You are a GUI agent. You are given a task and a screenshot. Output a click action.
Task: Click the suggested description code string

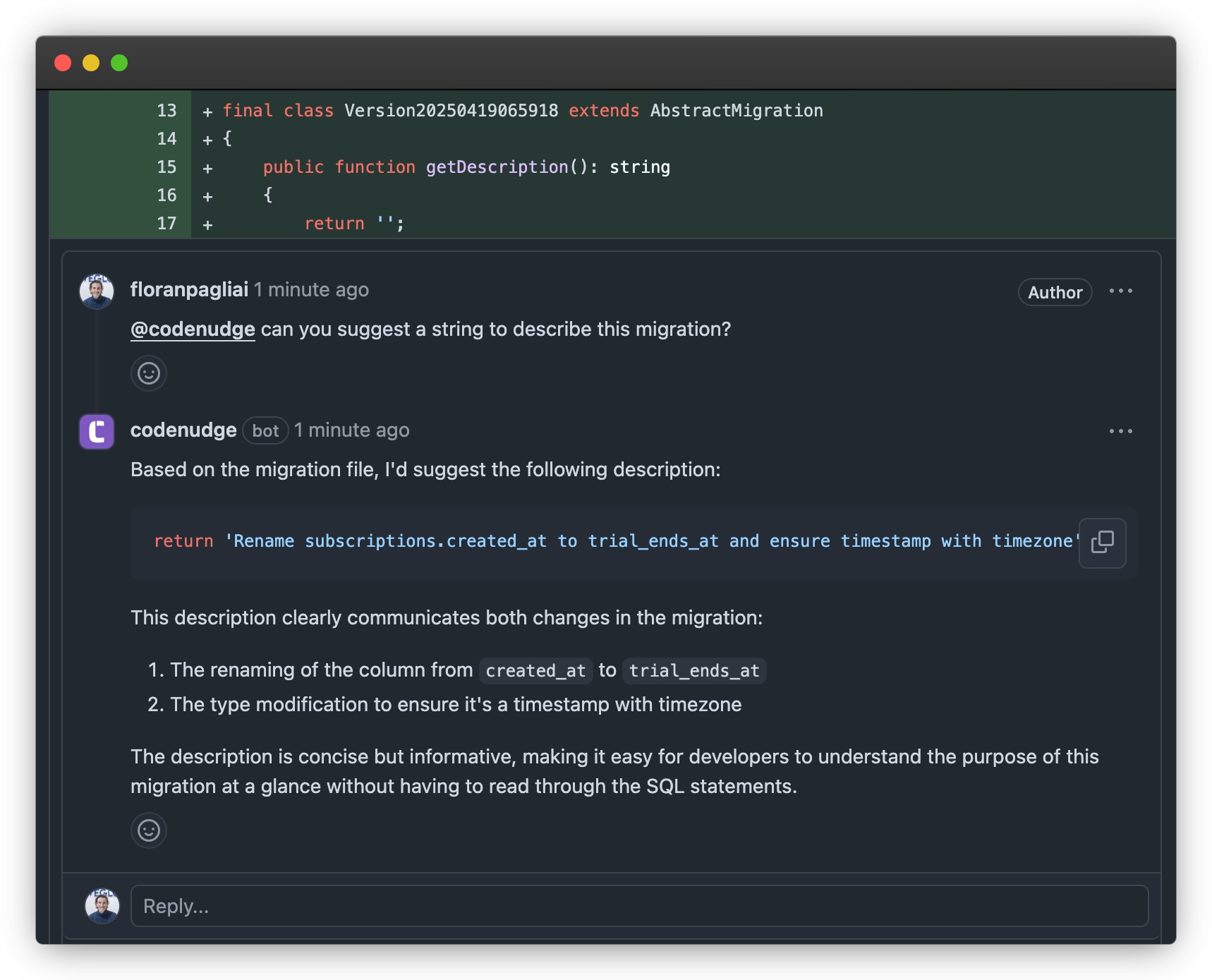pyautogui.click(x=652, y=541)
